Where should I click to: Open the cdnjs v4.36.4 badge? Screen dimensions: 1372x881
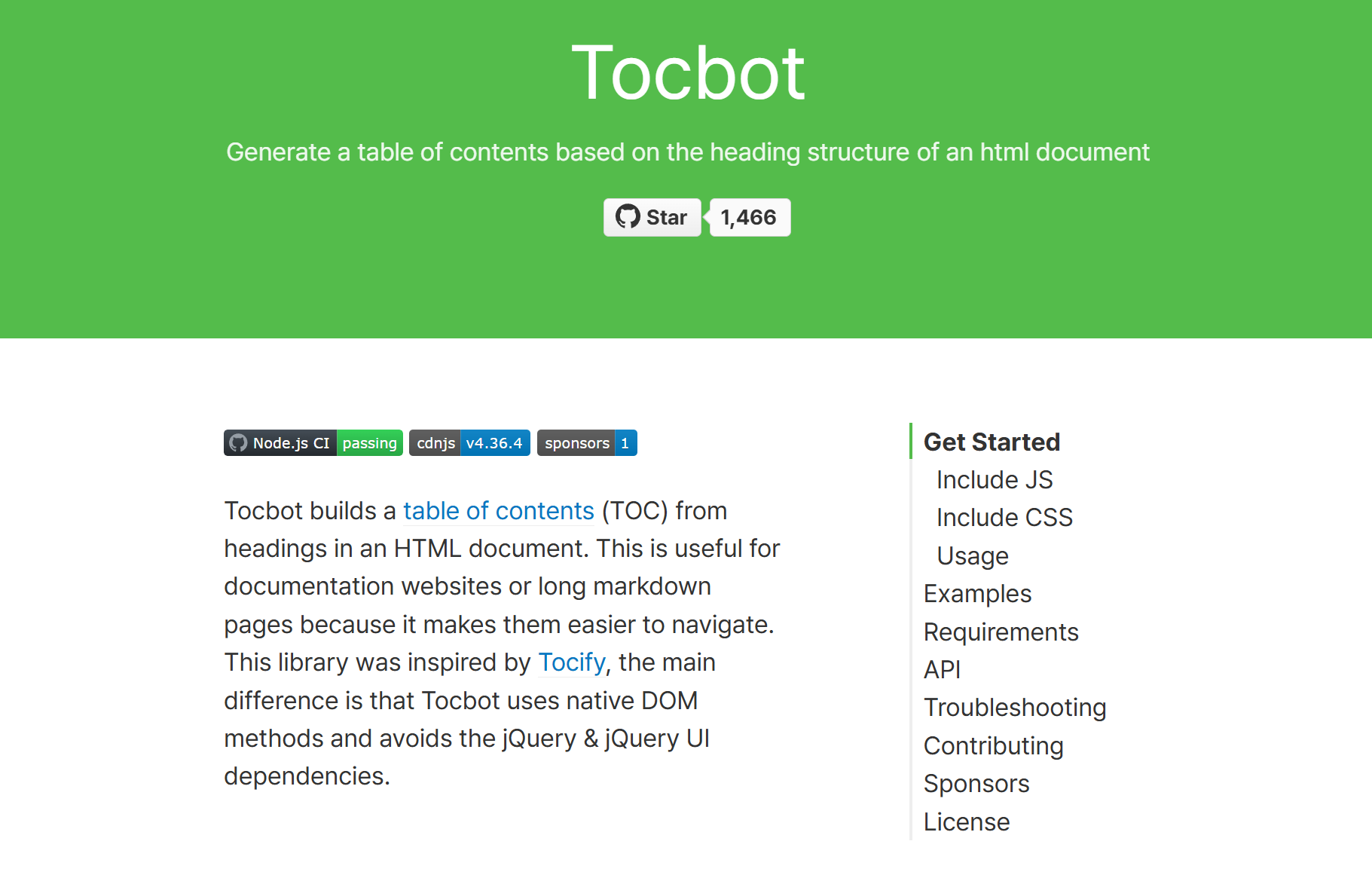tap(469, 443)
